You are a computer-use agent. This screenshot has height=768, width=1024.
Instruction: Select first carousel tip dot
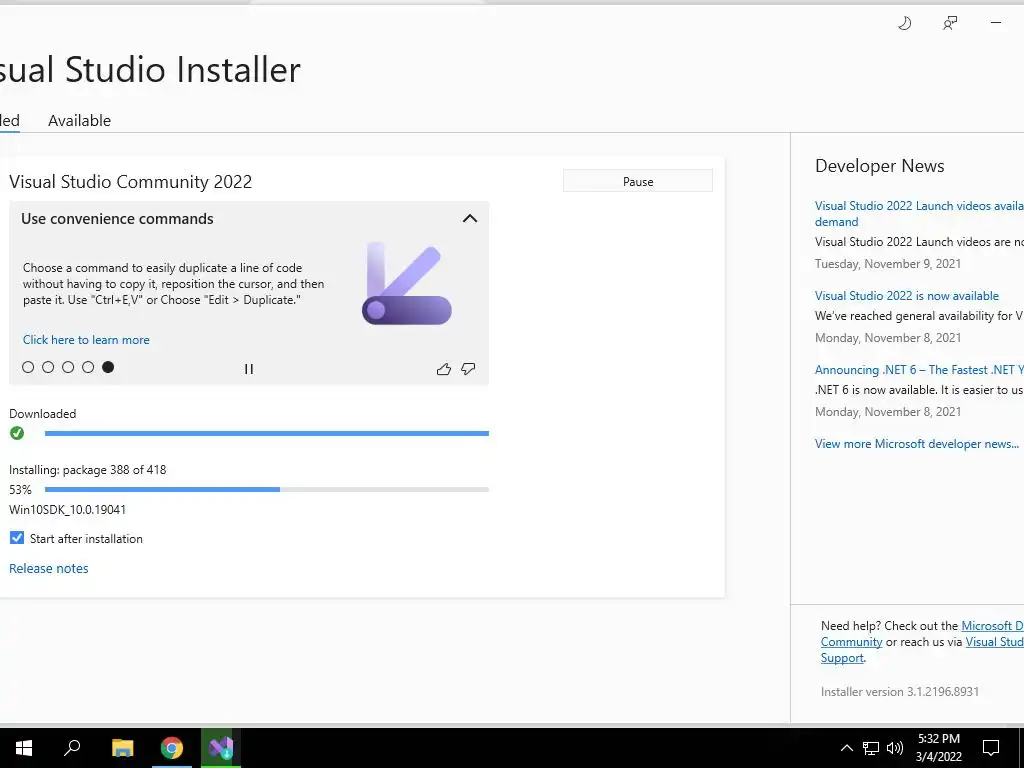(x=28, y=367)
